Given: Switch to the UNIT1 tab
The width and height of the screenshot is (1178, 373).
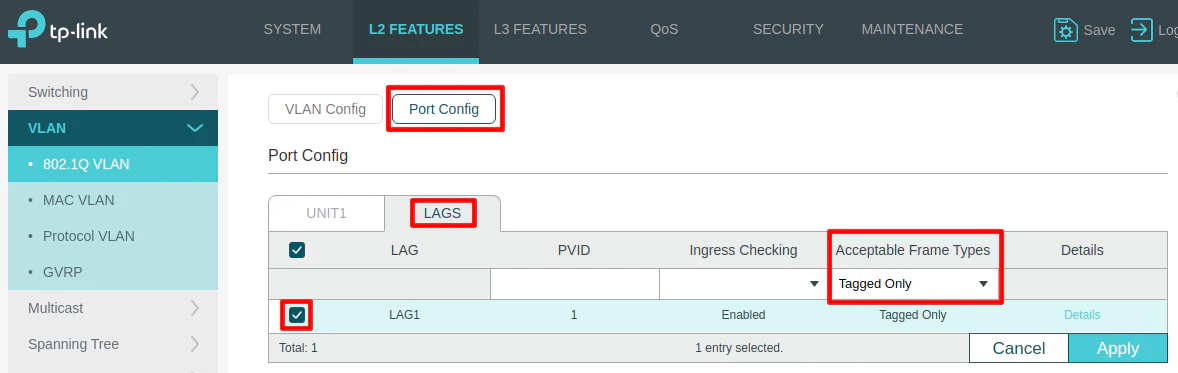Looking at the screenshot, I should [326, 213].
